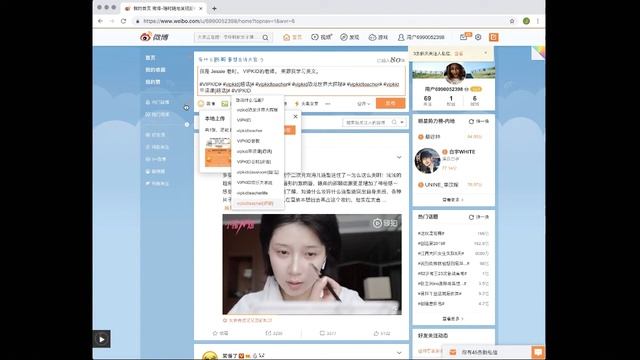
Task: Click the orange compose-post icon in header
Action: tap(493, 37)
